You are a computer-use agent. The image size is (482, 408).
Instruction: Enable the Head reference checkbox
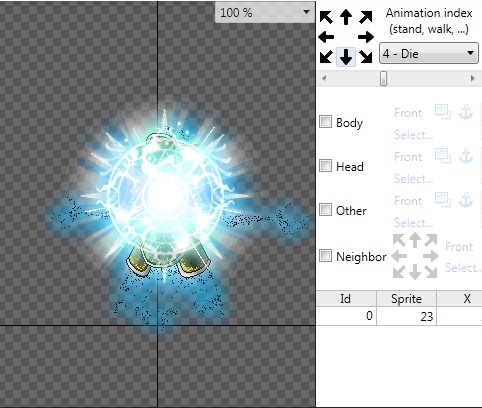[325, 166]
